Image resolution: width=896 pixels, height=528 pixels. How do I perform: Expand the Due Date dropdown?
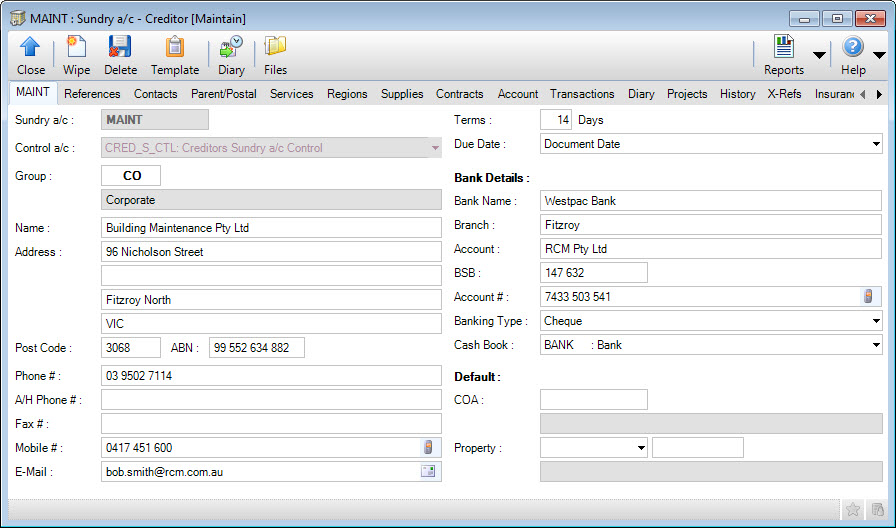point(875,144)
